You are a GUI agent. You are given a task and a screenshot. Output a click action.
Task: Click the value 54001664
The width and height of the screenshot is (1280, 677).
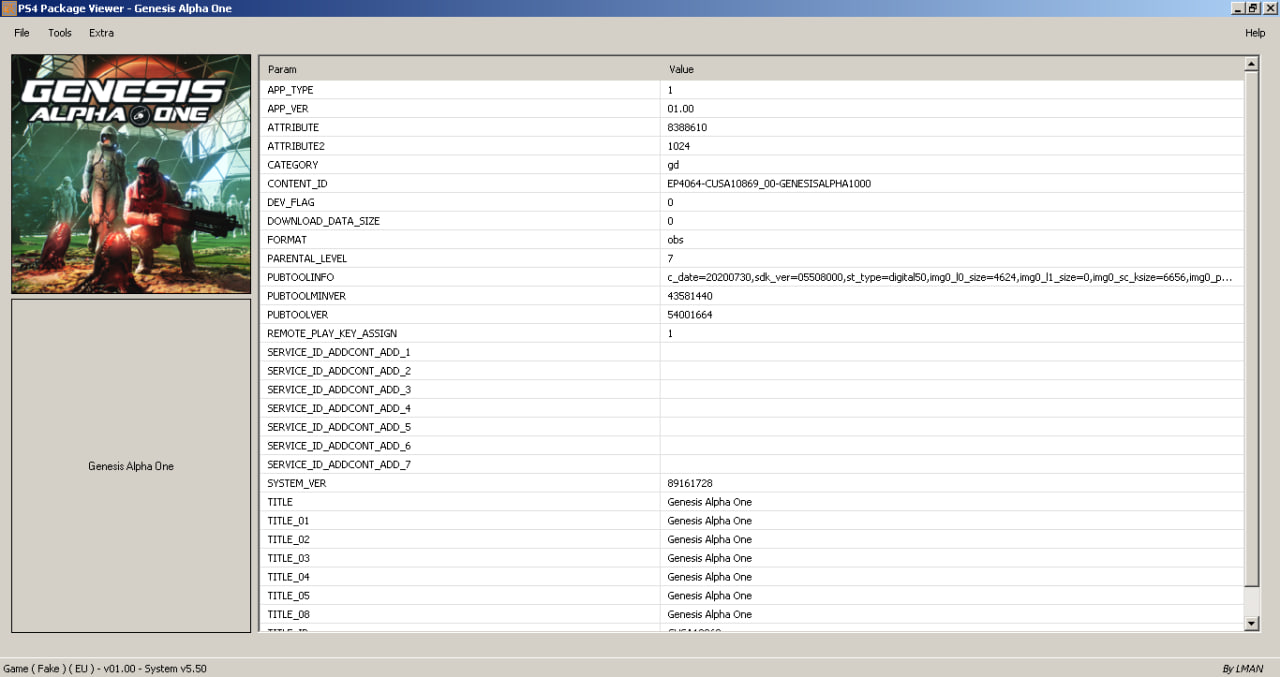(x=690, y=315)
